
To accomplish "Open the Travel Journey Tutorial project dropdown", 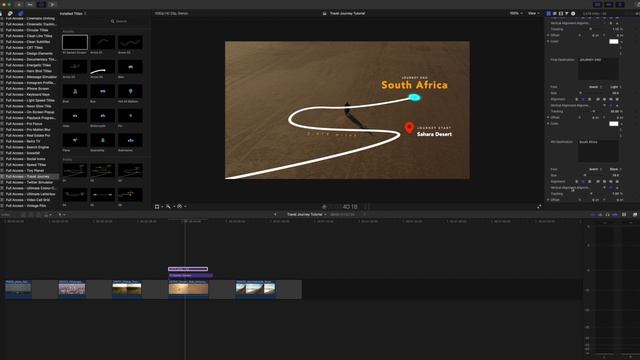I will 307,214.
